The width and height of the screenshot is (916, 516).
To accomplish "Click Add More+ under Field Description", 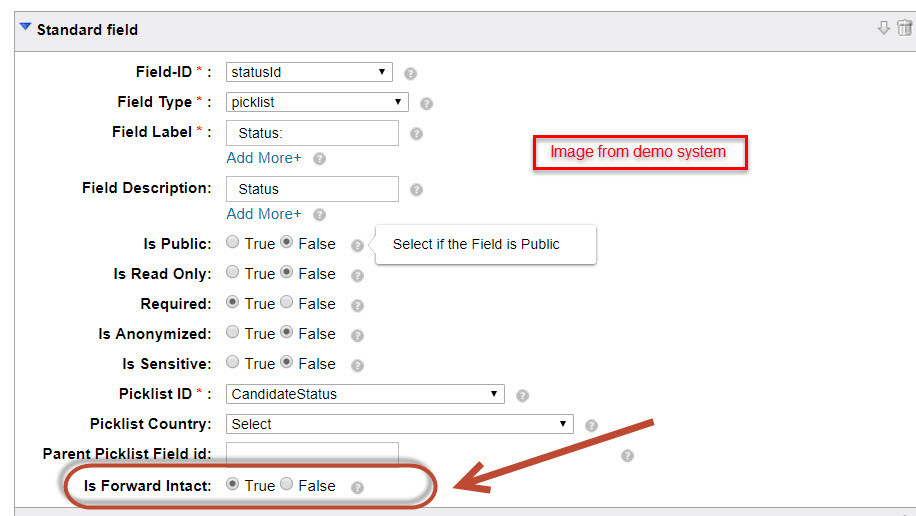I will pos(264,214).
